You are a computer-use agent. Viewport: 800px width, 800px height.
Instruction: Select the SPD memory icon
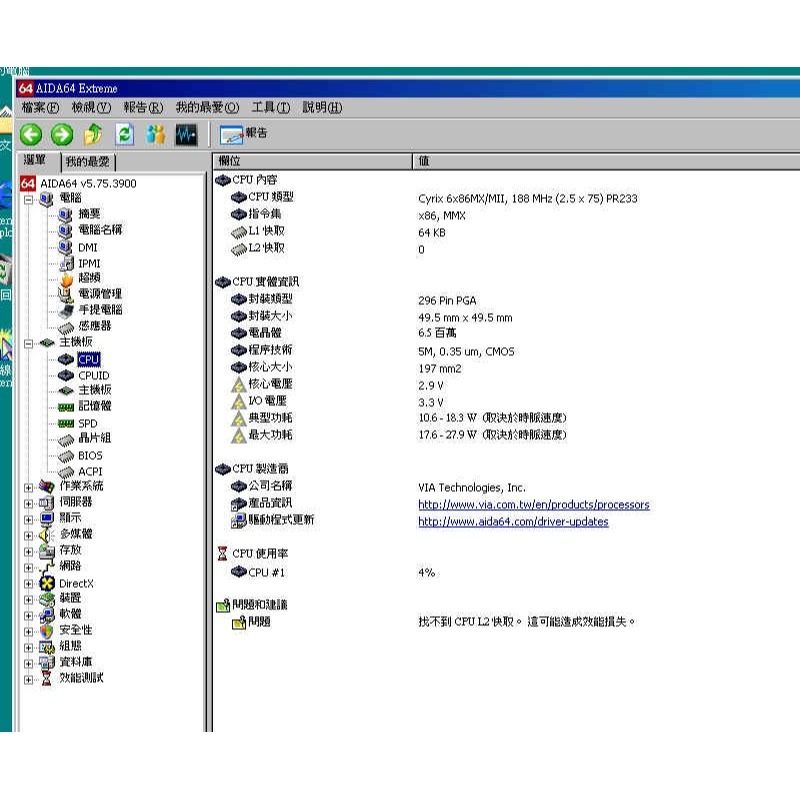click(x=66, y=423)
